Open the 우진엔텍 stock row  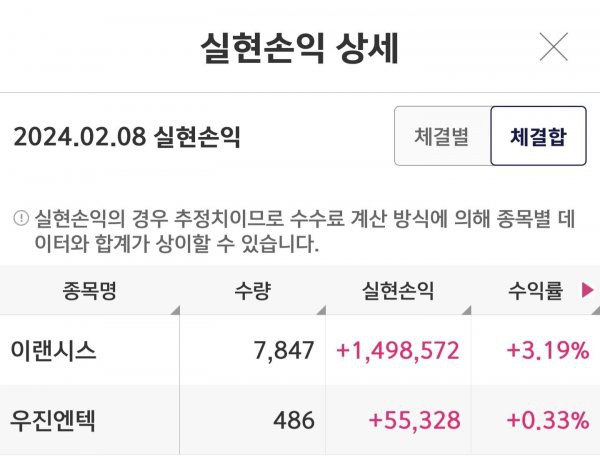click(x=300, y=420)
